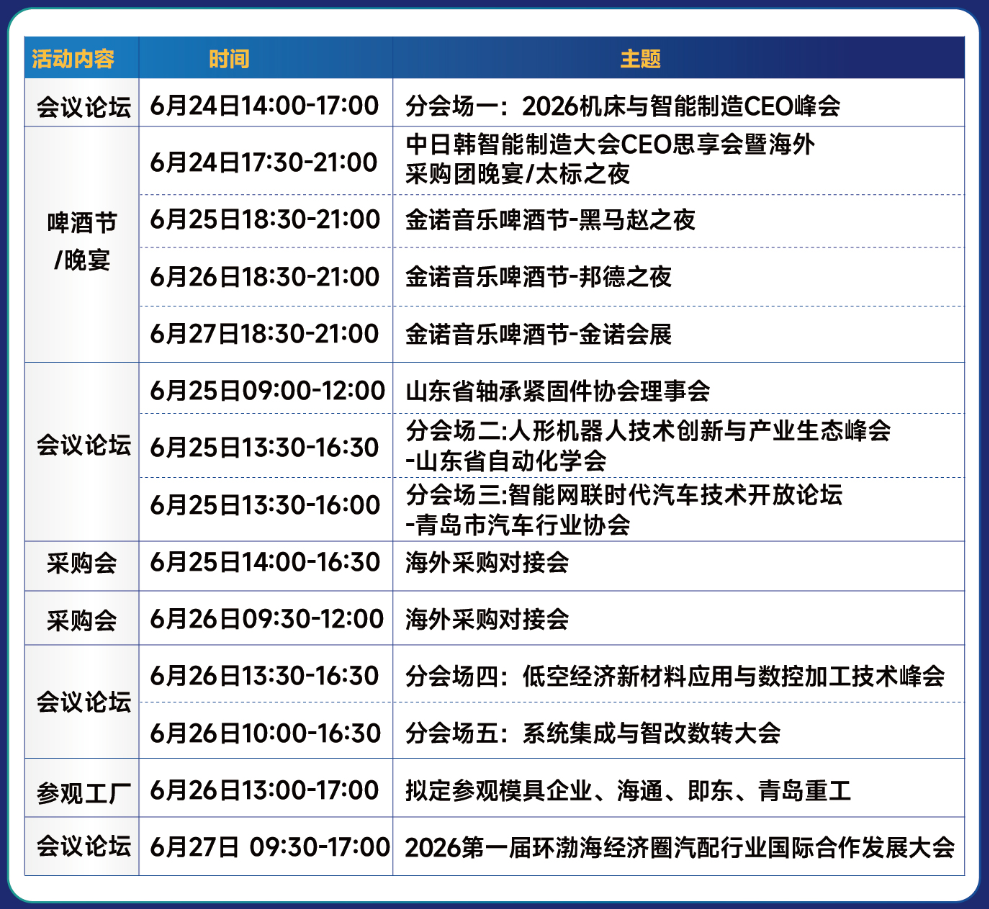
Task: Click the 6月25日14:00-16:30 time cell
Action: [266, 566]
